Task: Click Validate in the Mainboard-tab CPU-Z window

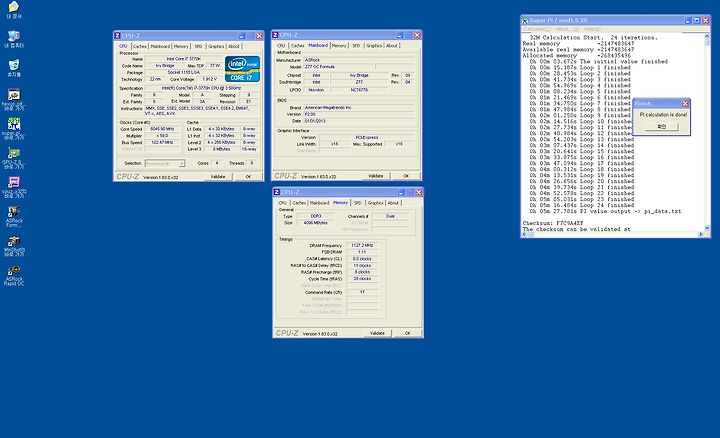Action: point(376,176)
